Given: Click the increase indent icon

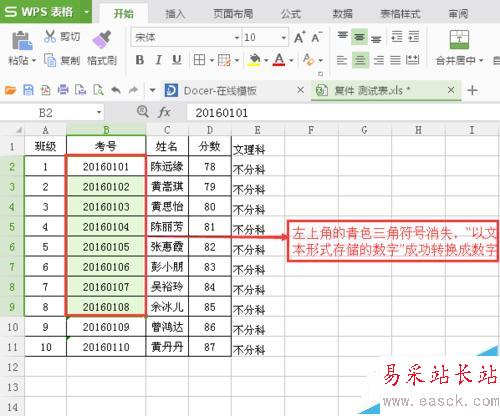Looking at the screenshot, I should 413,37.
